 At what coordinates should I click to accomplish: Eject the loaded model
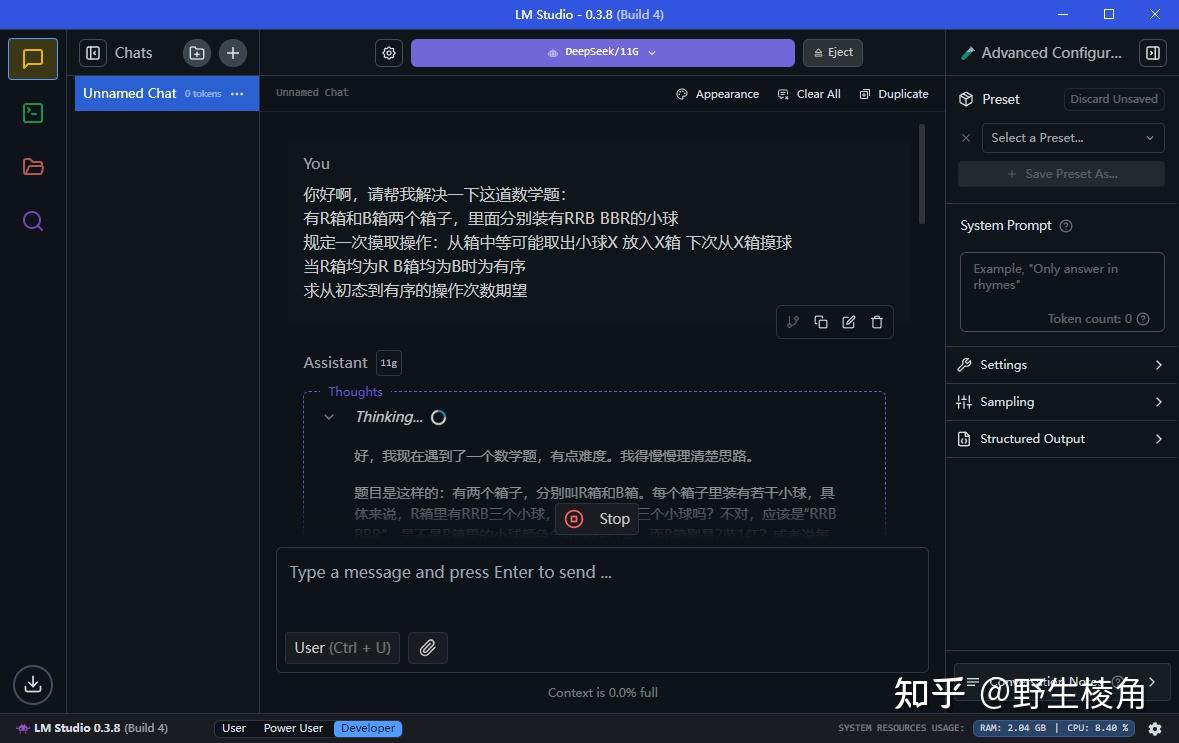(833, 53)
